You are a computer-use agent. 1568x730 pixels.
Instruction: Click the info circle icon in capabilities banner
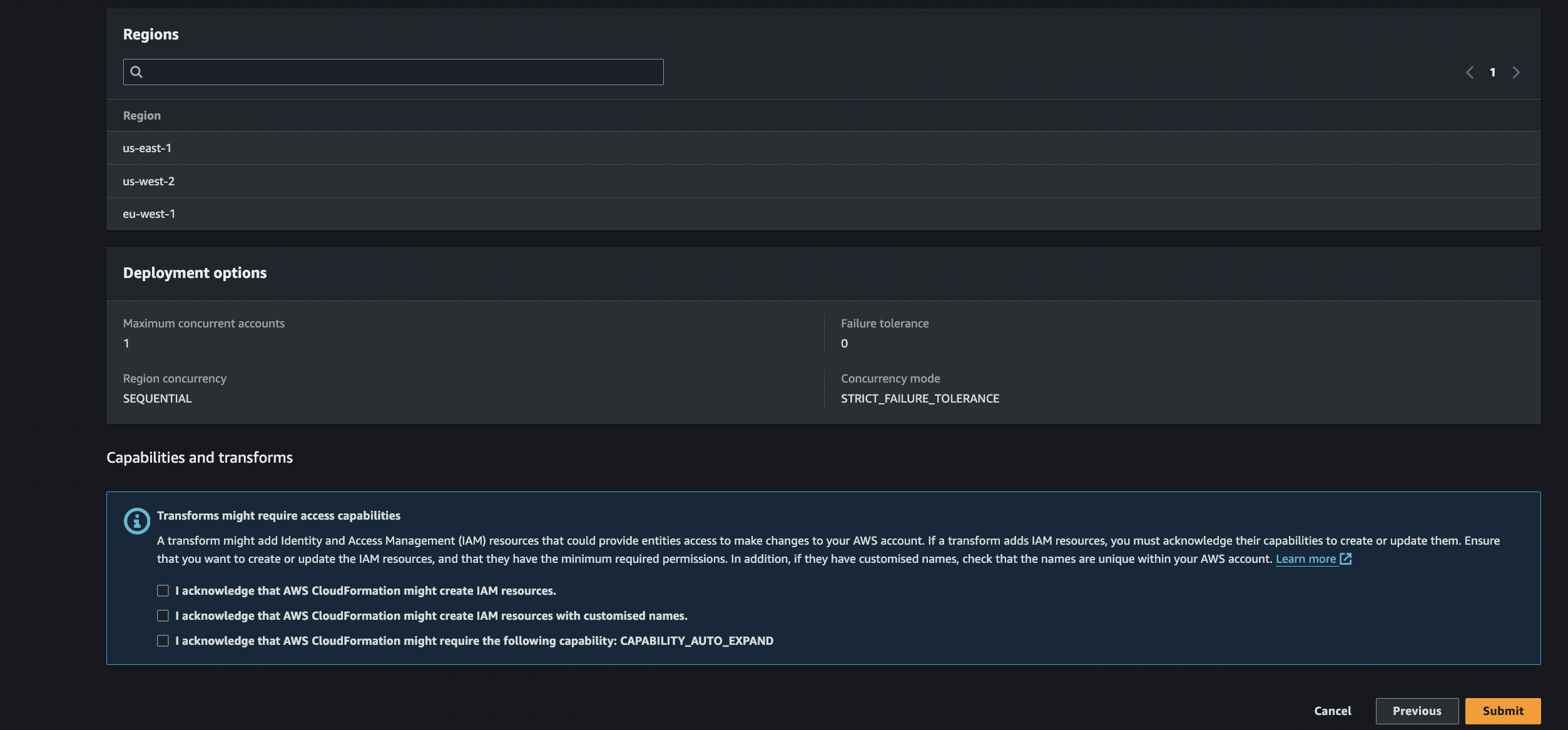136,521
